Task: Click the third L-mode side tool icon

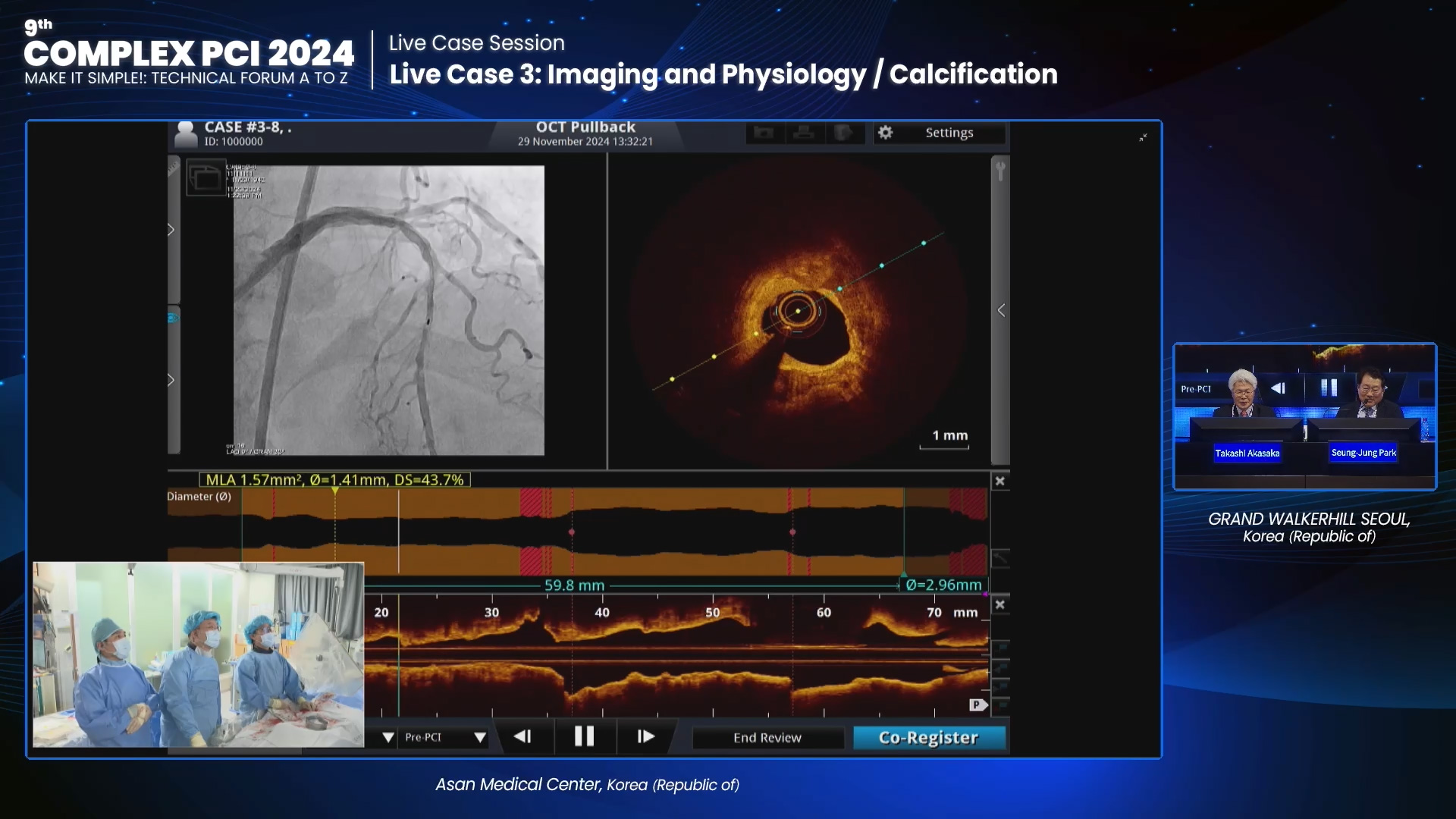Action: coord(1001,686)
